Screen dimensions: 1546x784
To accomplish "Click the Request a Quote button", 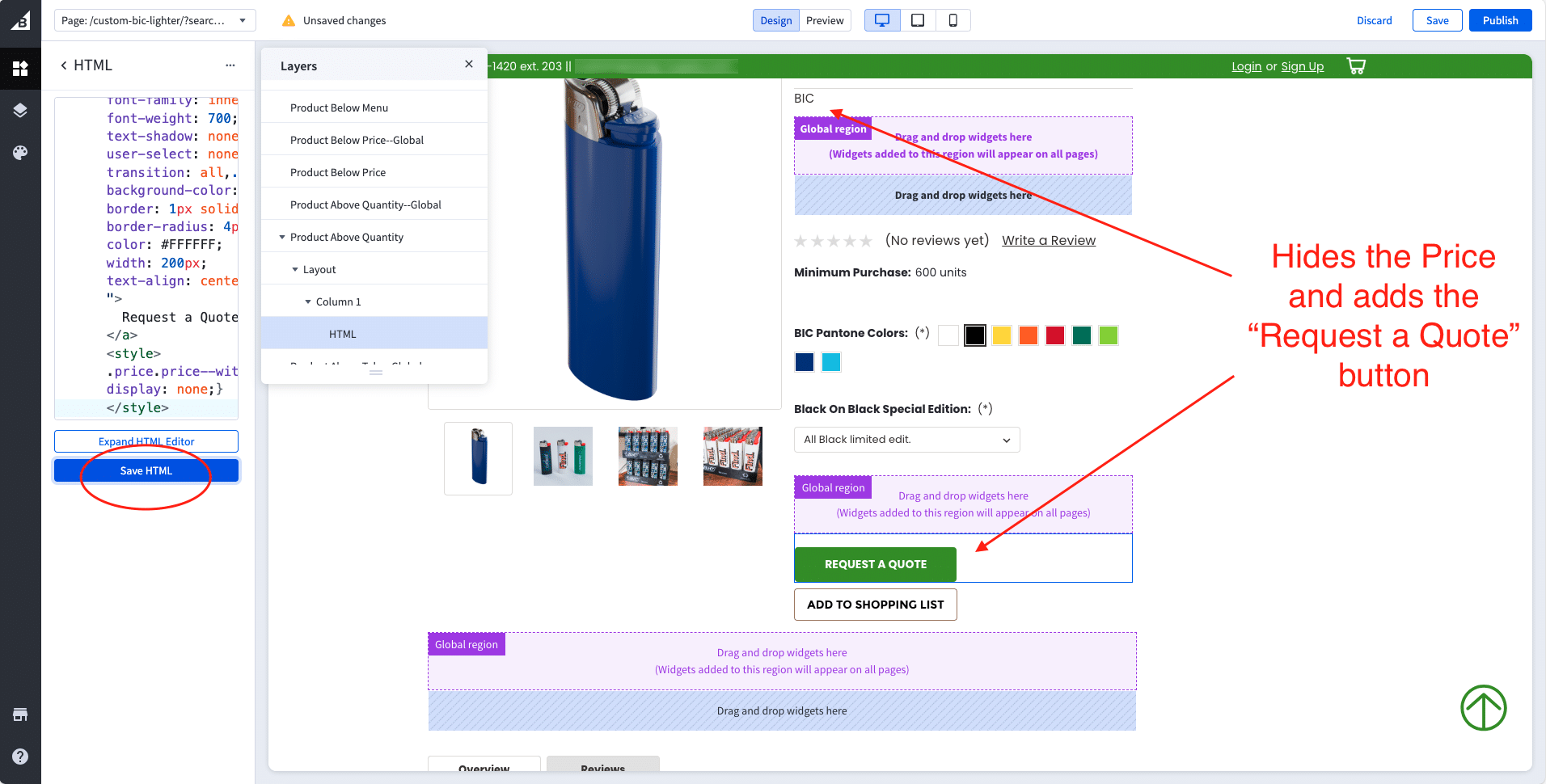I will click(876, 564).
